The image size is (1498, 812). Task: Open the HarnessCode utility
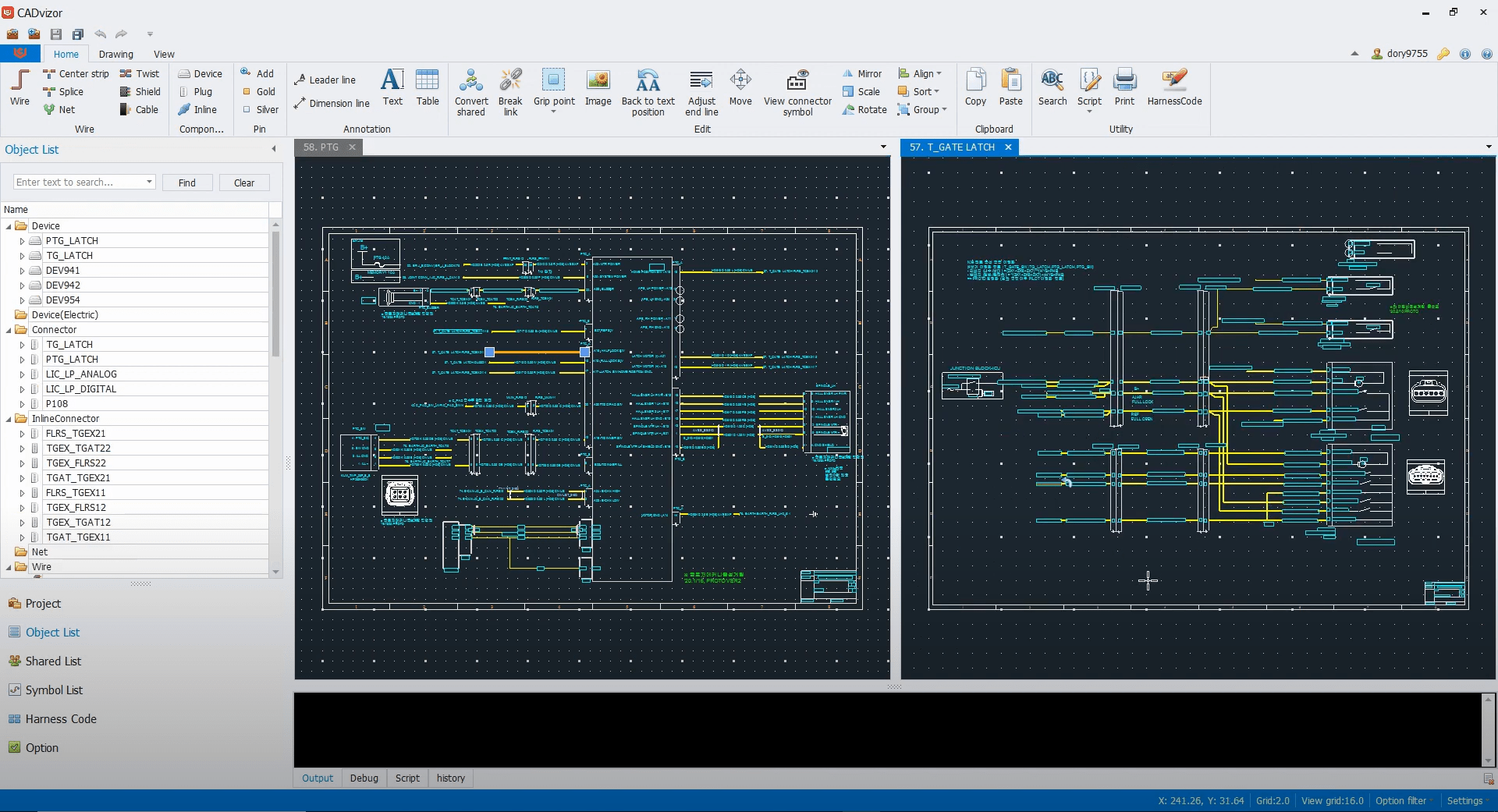point(1174,87)
